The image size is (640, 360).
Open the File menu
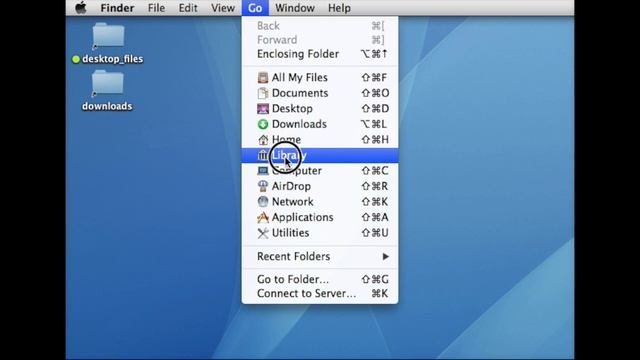click(x=156, y=8)
